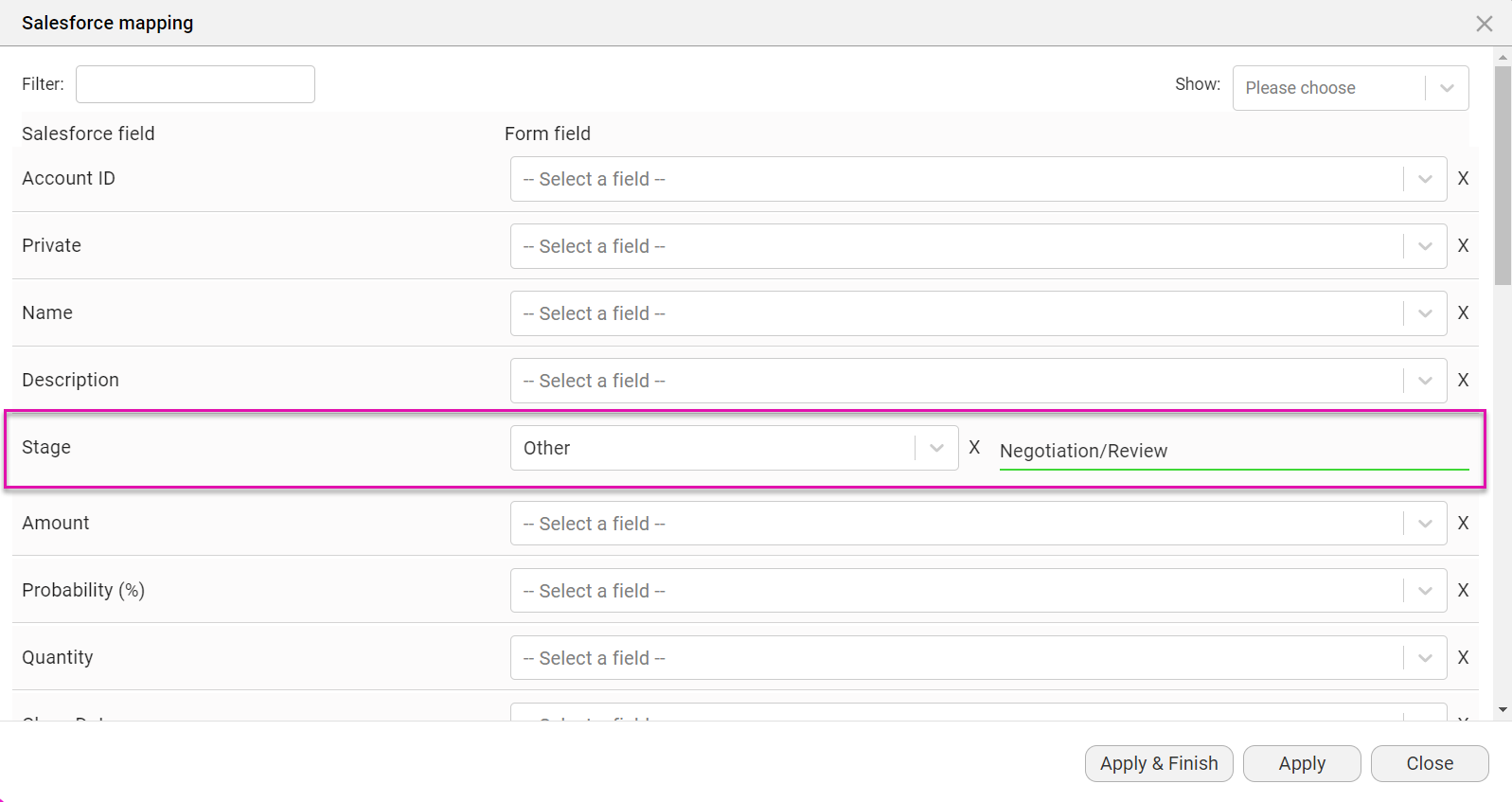Clear the Private field mapping
This screenshot has height=802, width=1512.
(1463, 245)
